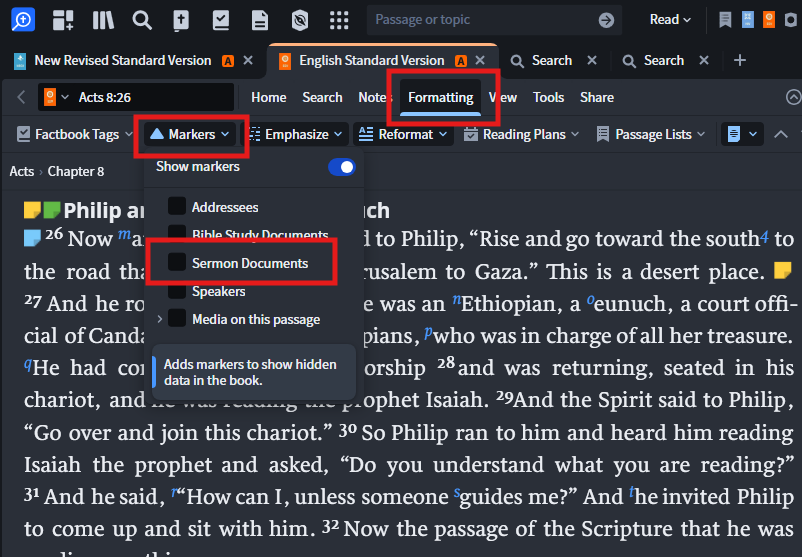Image resolution: width=802 pixels, height=557 pixels.
Task: Check the Addressees checkbox
Action: [177, 206]
